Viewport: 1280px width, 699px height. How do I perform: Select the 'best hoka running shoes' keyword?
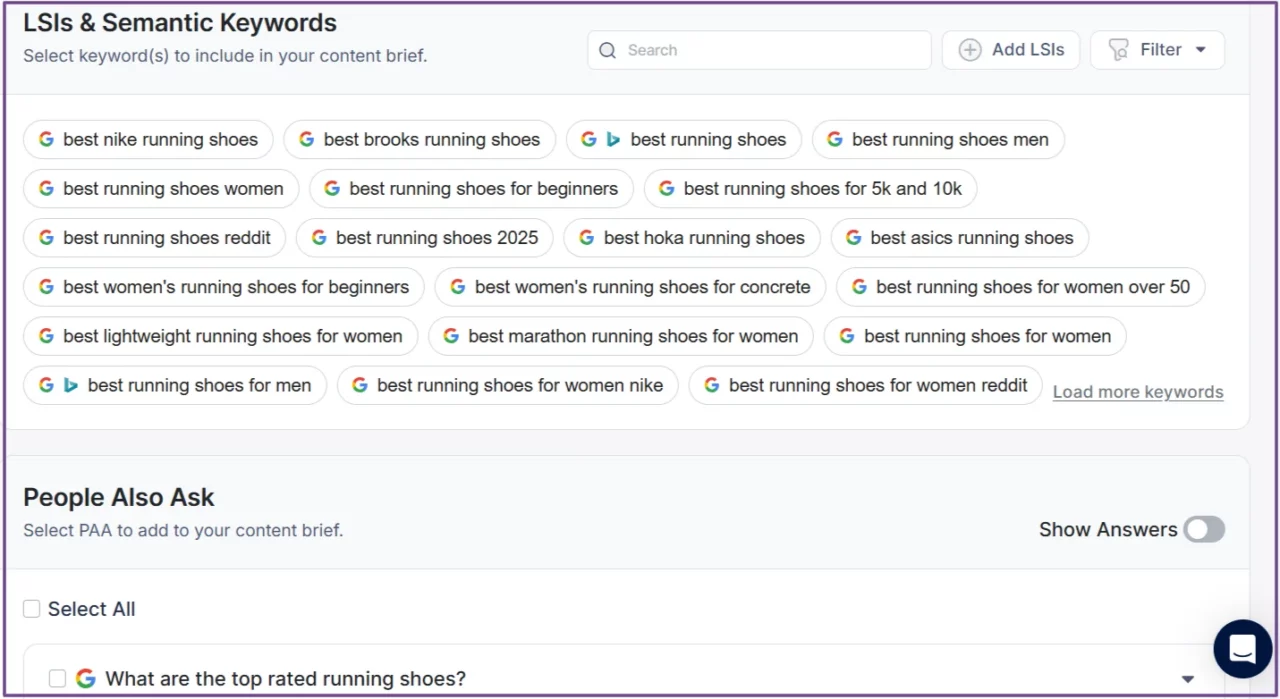703,238
